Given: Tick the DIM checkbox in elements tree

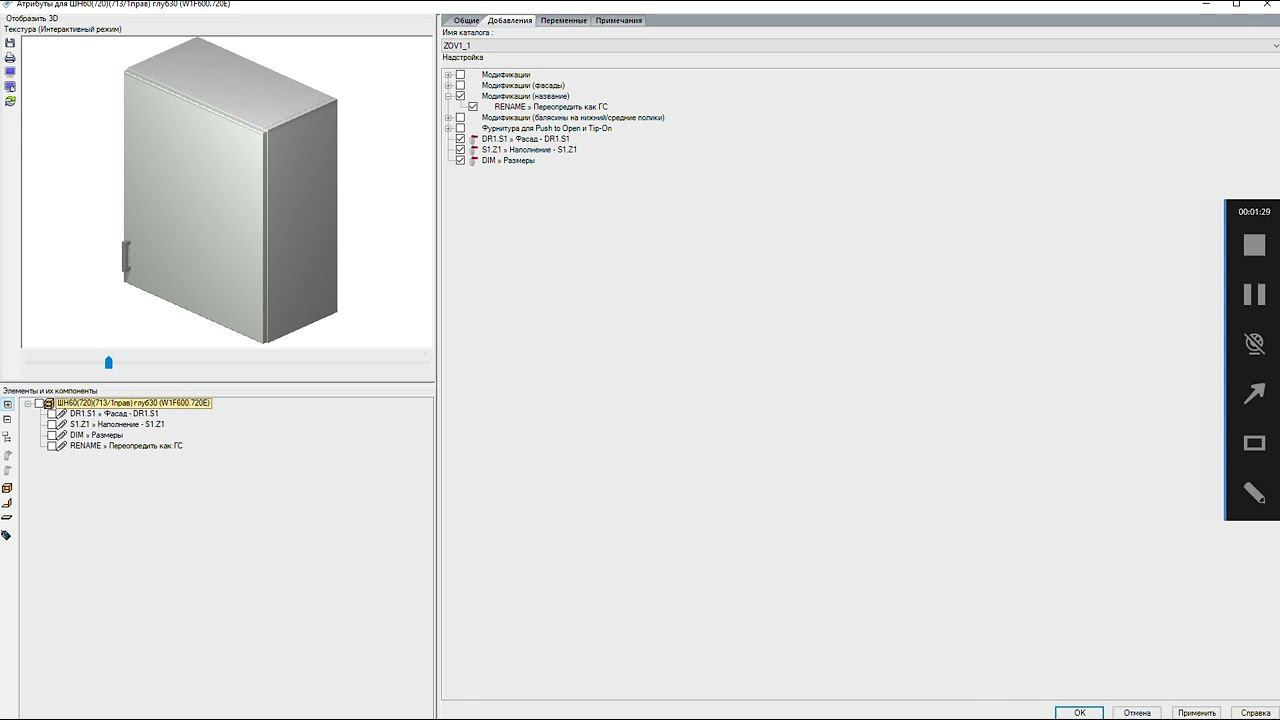Looking at the screenshot, I should pyautogui.click(x=52, y=435).
